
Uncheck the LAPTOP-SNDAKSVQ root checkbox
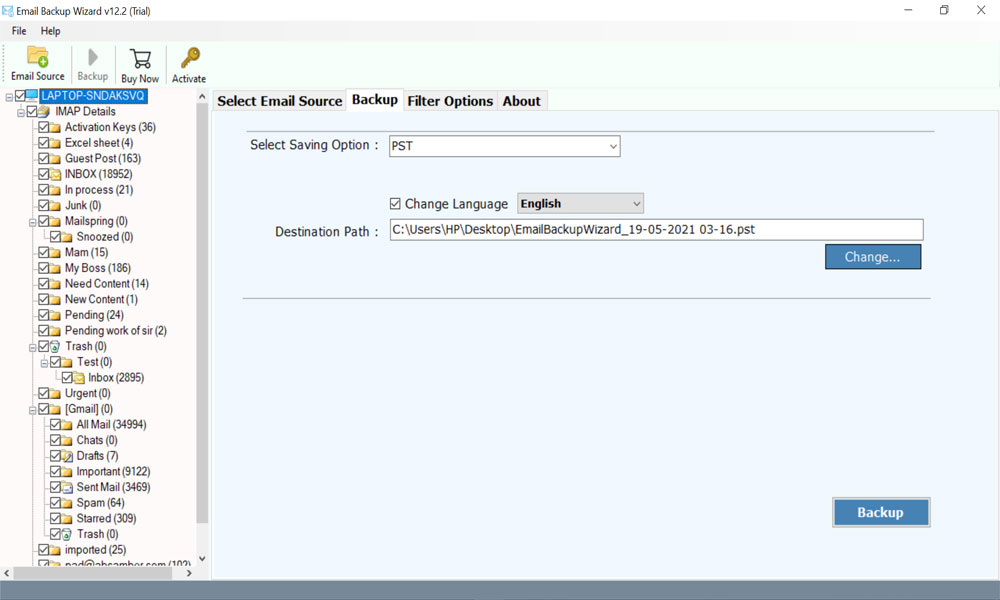click(x=20, y=96)
